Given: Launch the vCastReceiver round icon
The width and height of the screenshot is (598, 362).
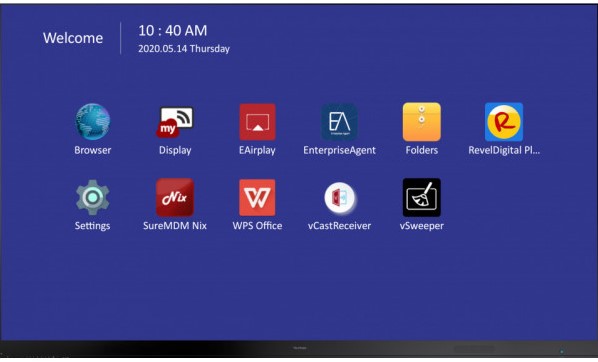Looking at the screenshot, I should 339,198.
